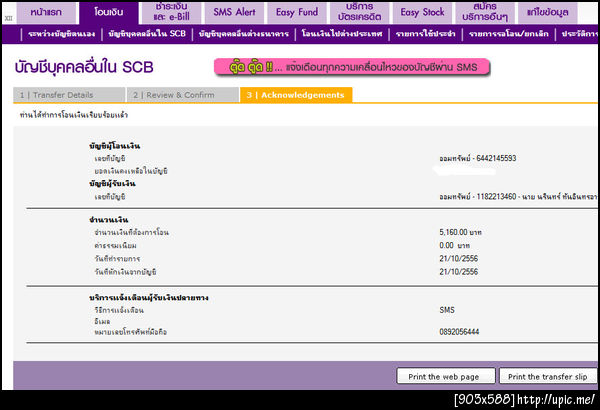Click the บัญชีผู้รับเงิน section heading

112,184
